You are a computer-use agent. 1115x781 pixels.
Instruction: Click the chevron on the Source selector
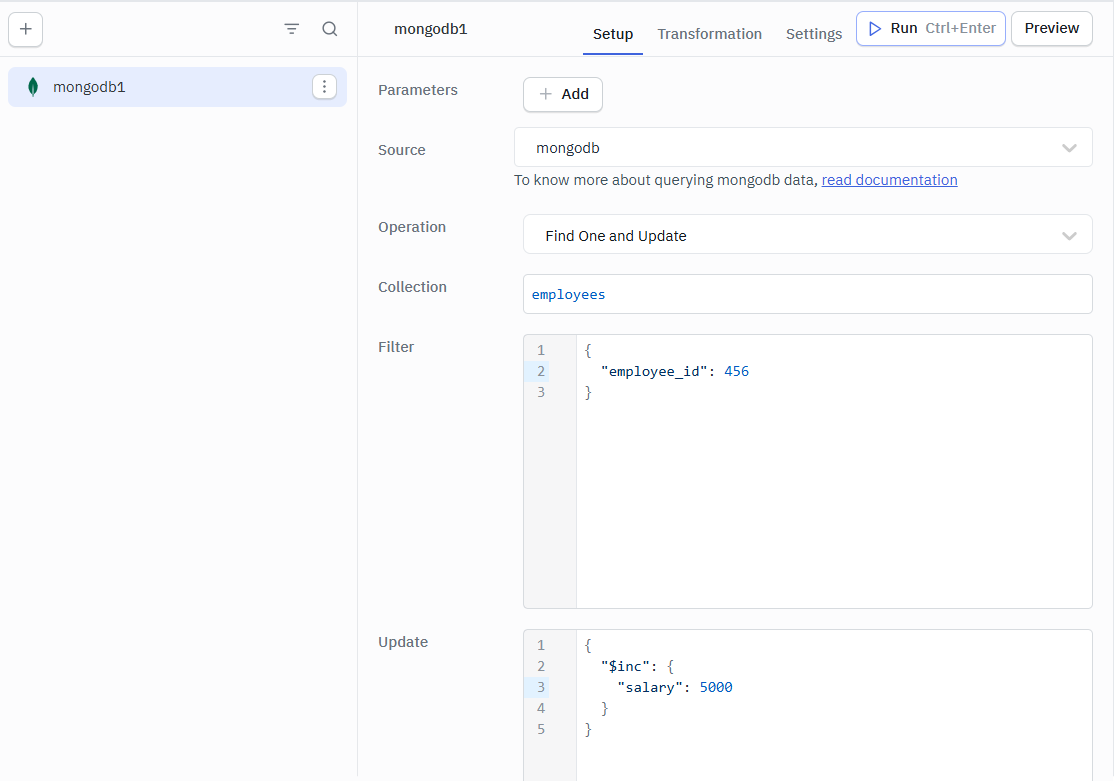[1069, 147]
